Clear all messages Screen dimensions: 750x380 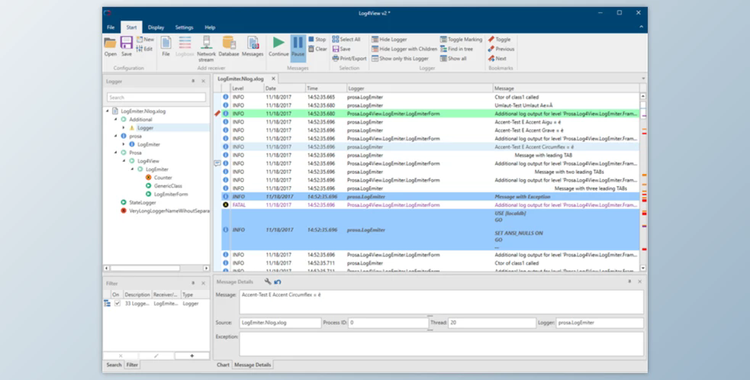(318, 49)
